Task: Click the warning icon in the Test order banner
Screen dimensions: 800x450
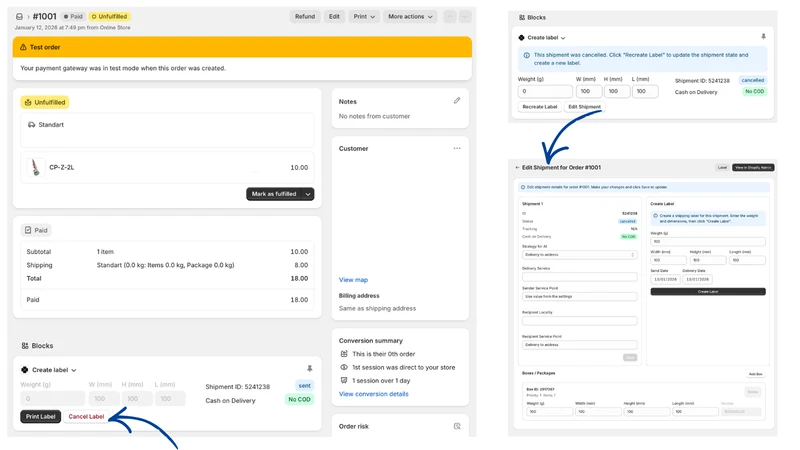Action: click(23, 47)
